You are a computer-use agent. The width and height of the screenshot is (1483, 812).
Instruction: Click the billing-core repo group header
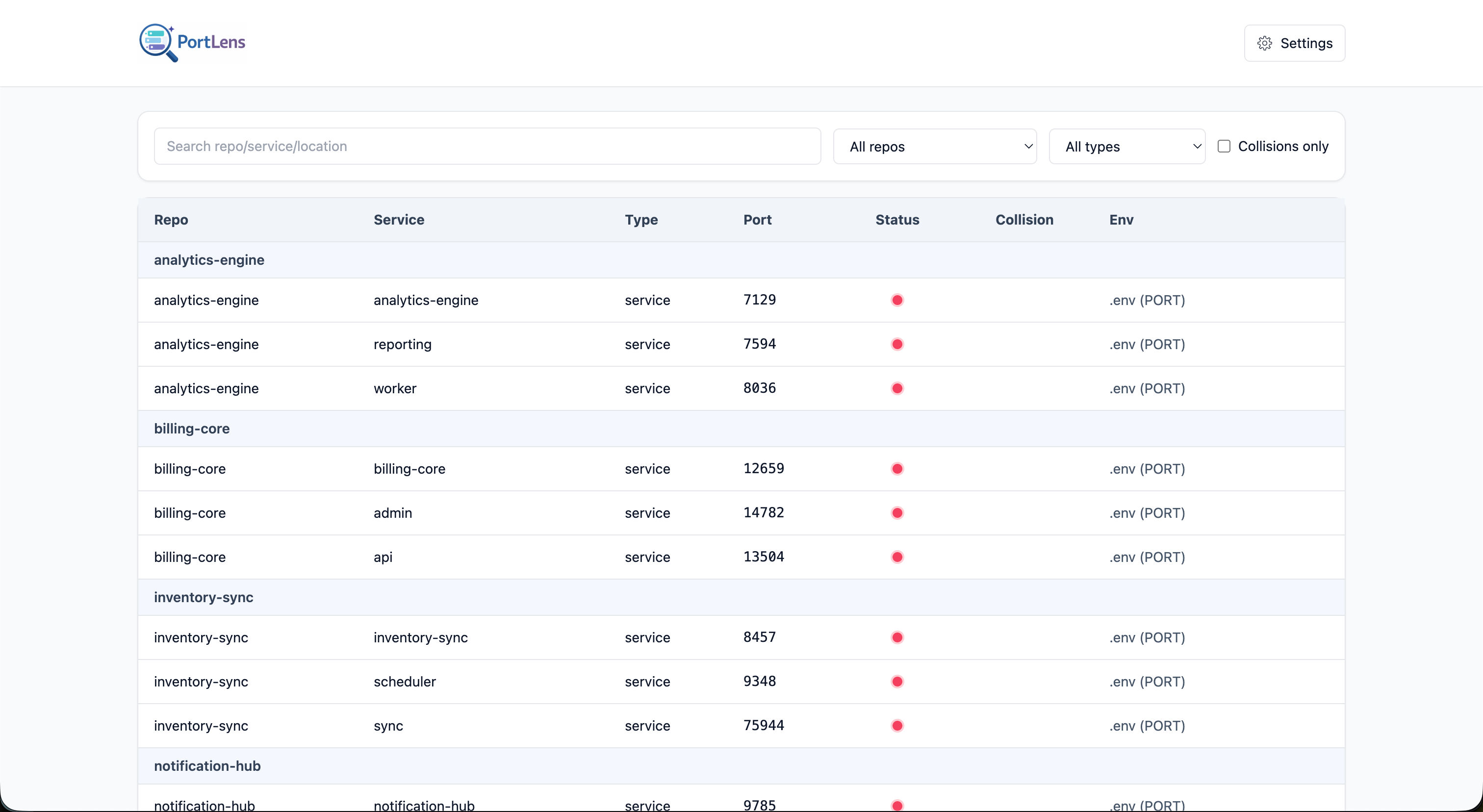coord(192,428)
